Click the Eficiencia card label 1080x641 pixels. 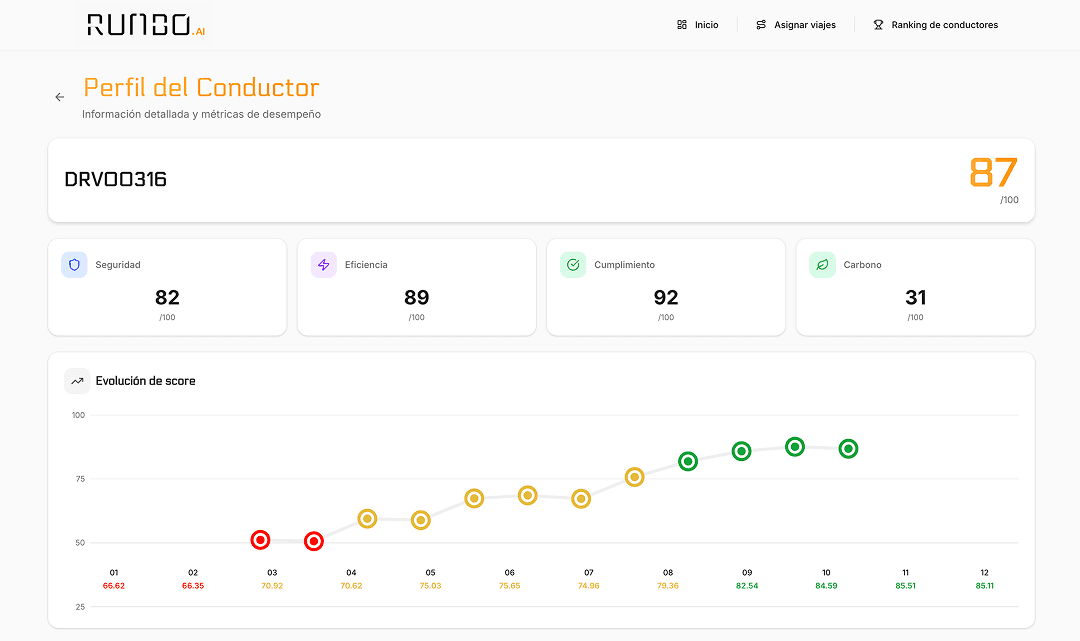pyautogui.click(x=366, y=265)
